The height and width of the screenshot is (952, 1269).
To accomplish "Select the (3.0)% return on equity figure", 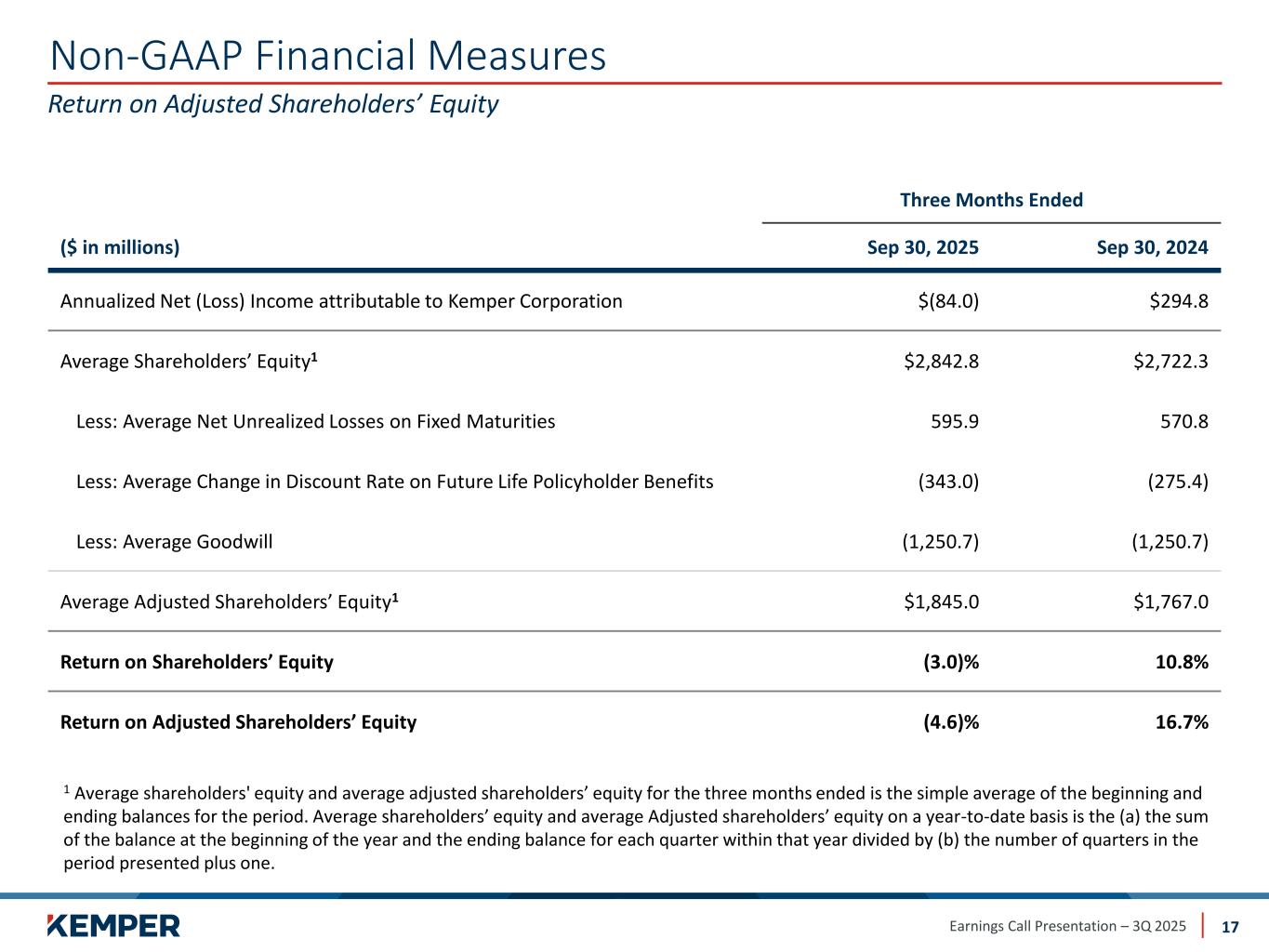I will pos(950,662).
